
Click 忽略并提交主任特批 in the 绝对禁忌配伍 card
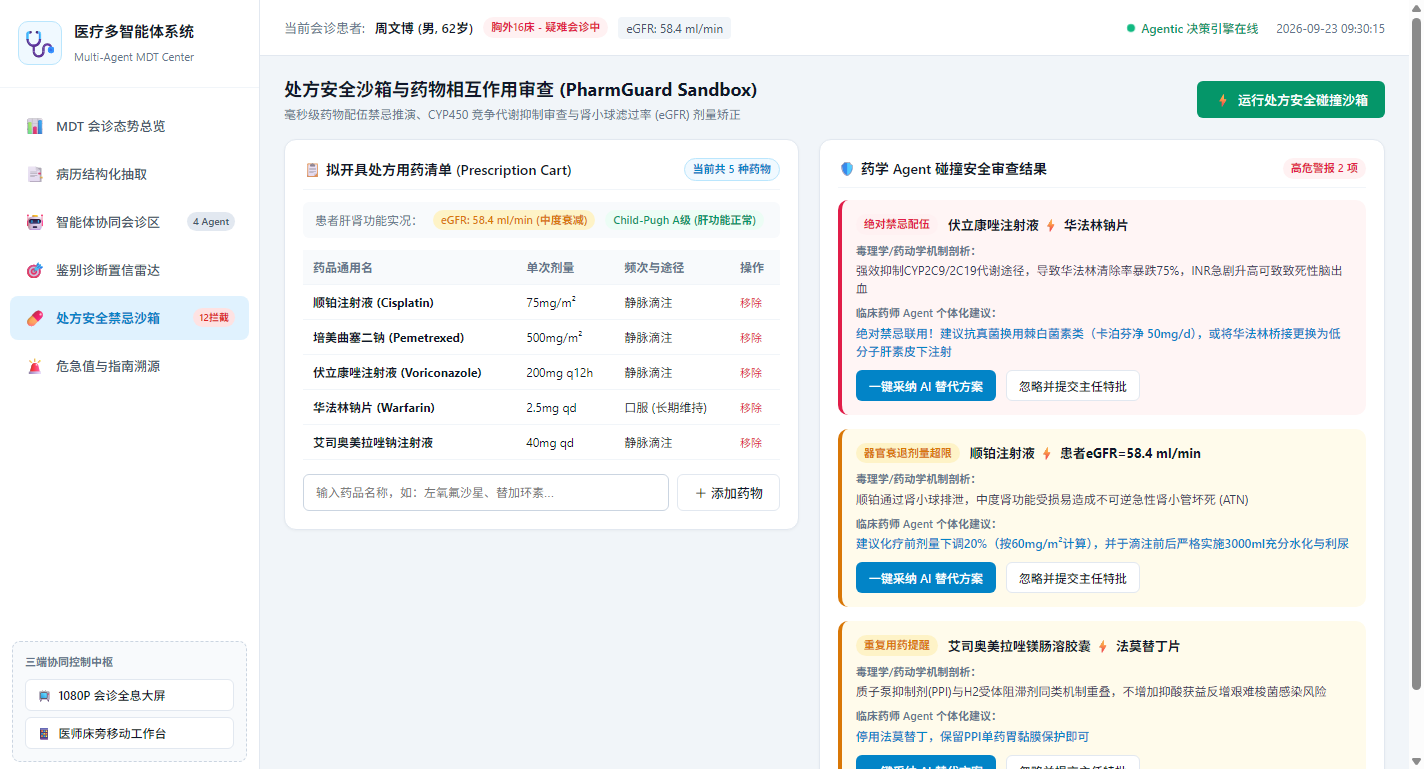click(1072, 386)
